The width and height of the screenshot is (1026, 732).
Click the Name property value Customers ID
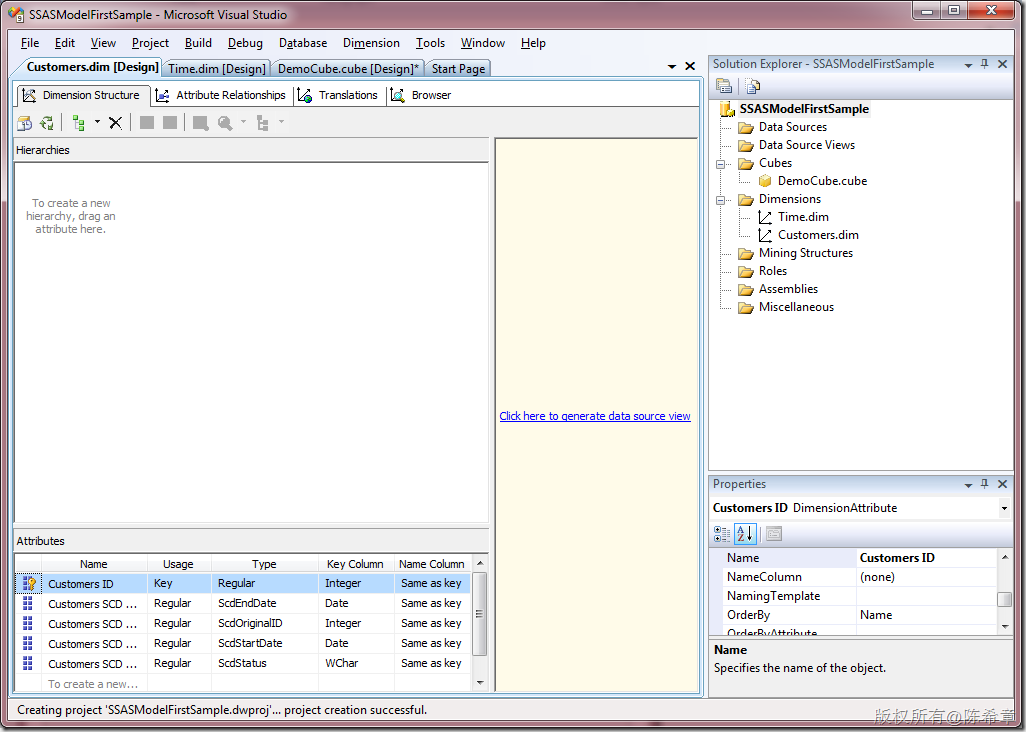925,558
